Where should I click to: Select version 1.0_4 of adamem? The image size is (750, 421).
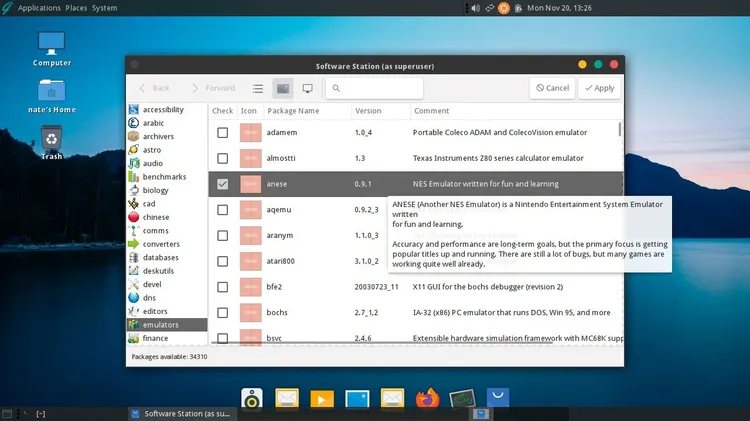363,133
